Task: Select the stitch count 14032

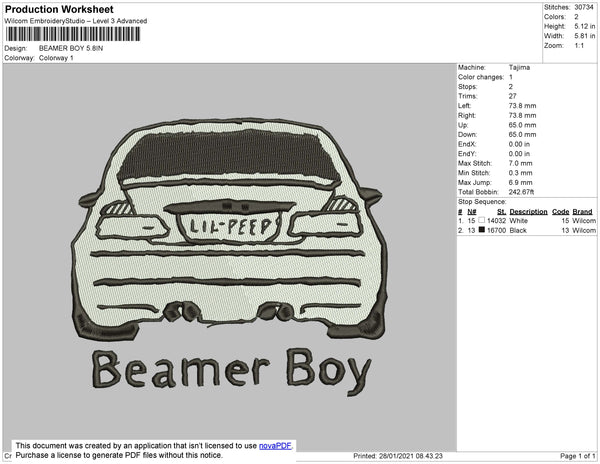Action: click(x=496, y=221)
